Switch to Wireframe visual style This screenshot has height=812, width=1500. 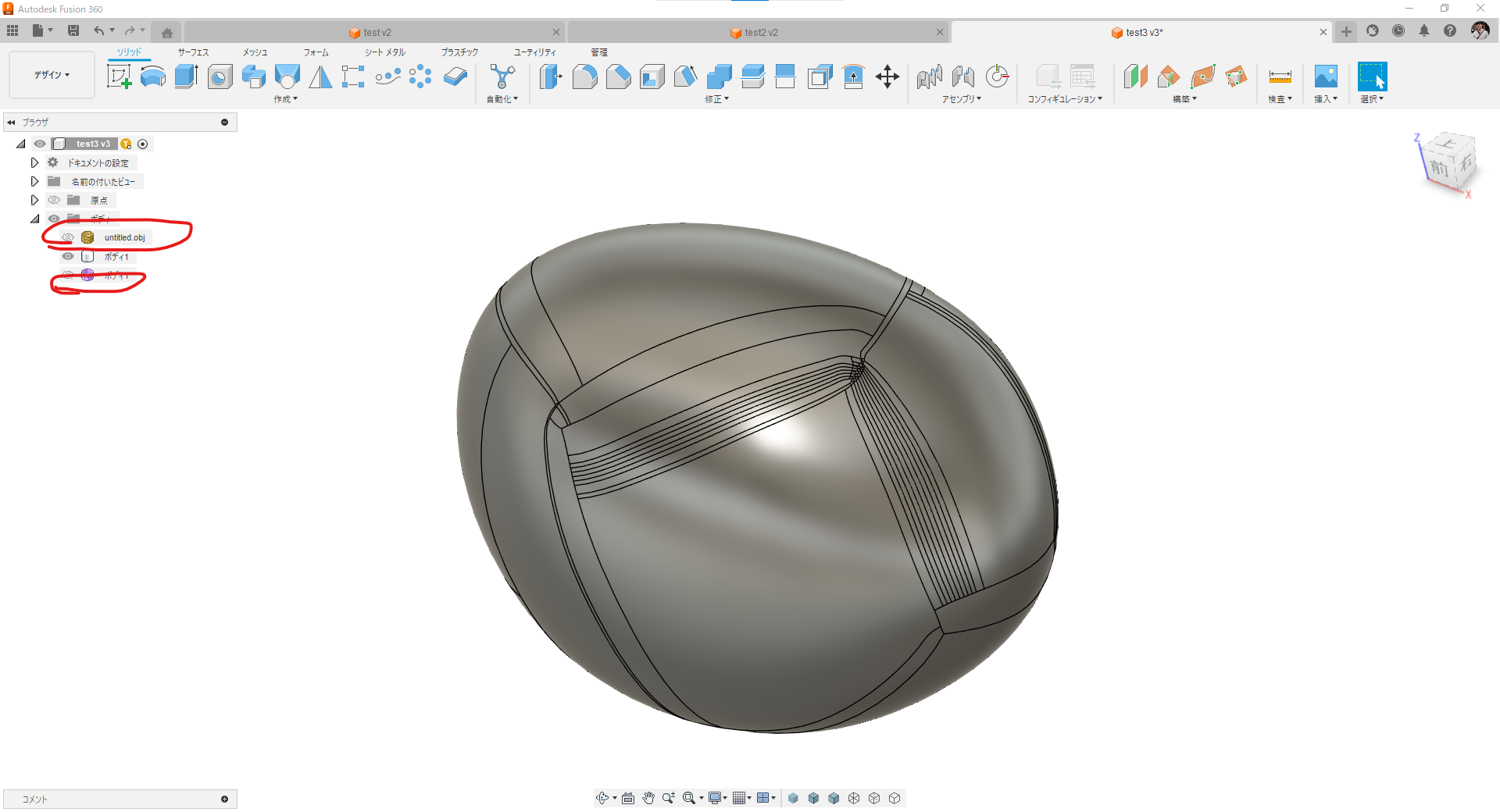[854, 798]
